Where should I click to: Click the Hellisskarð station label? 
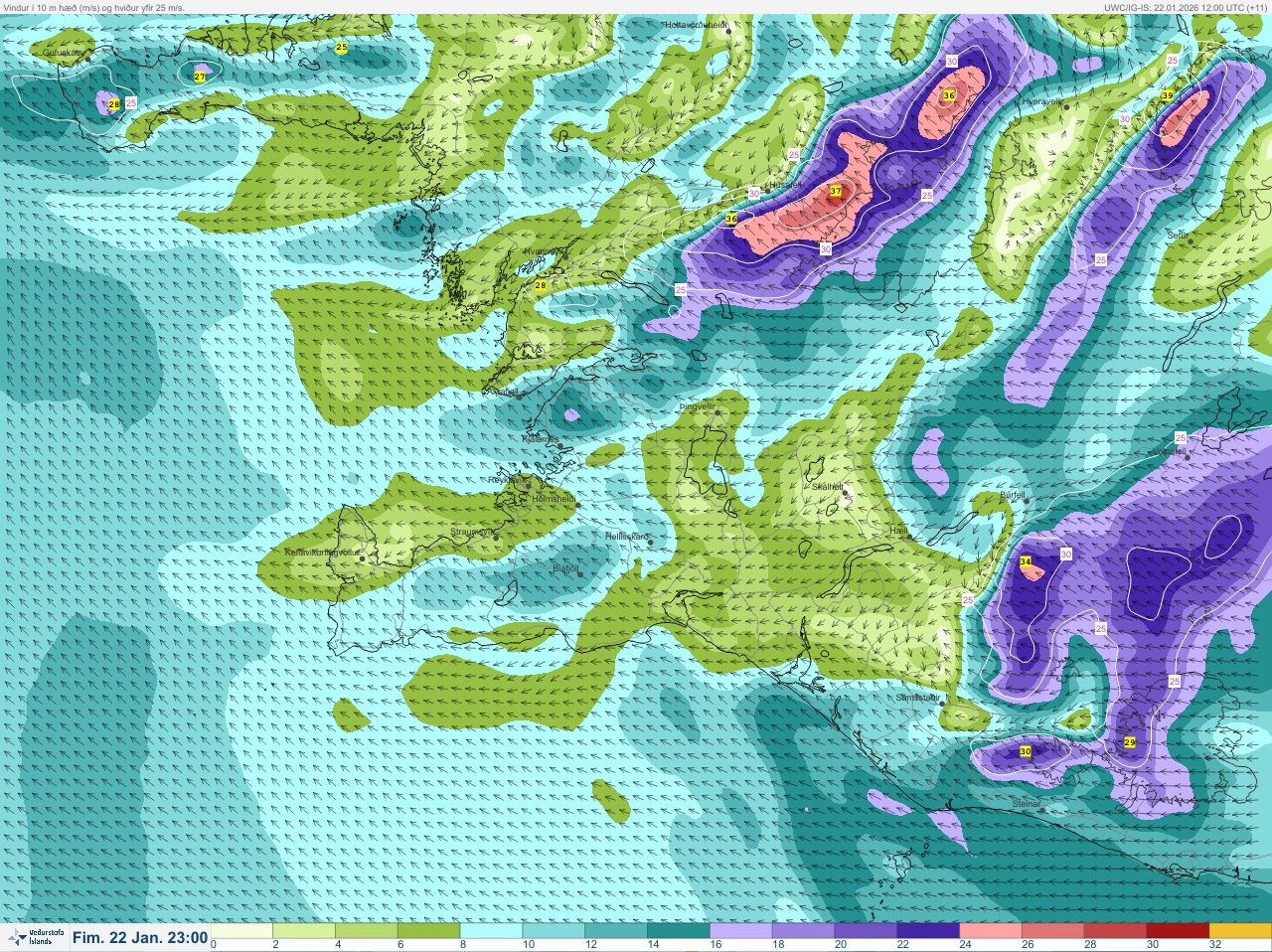(626, 537)
